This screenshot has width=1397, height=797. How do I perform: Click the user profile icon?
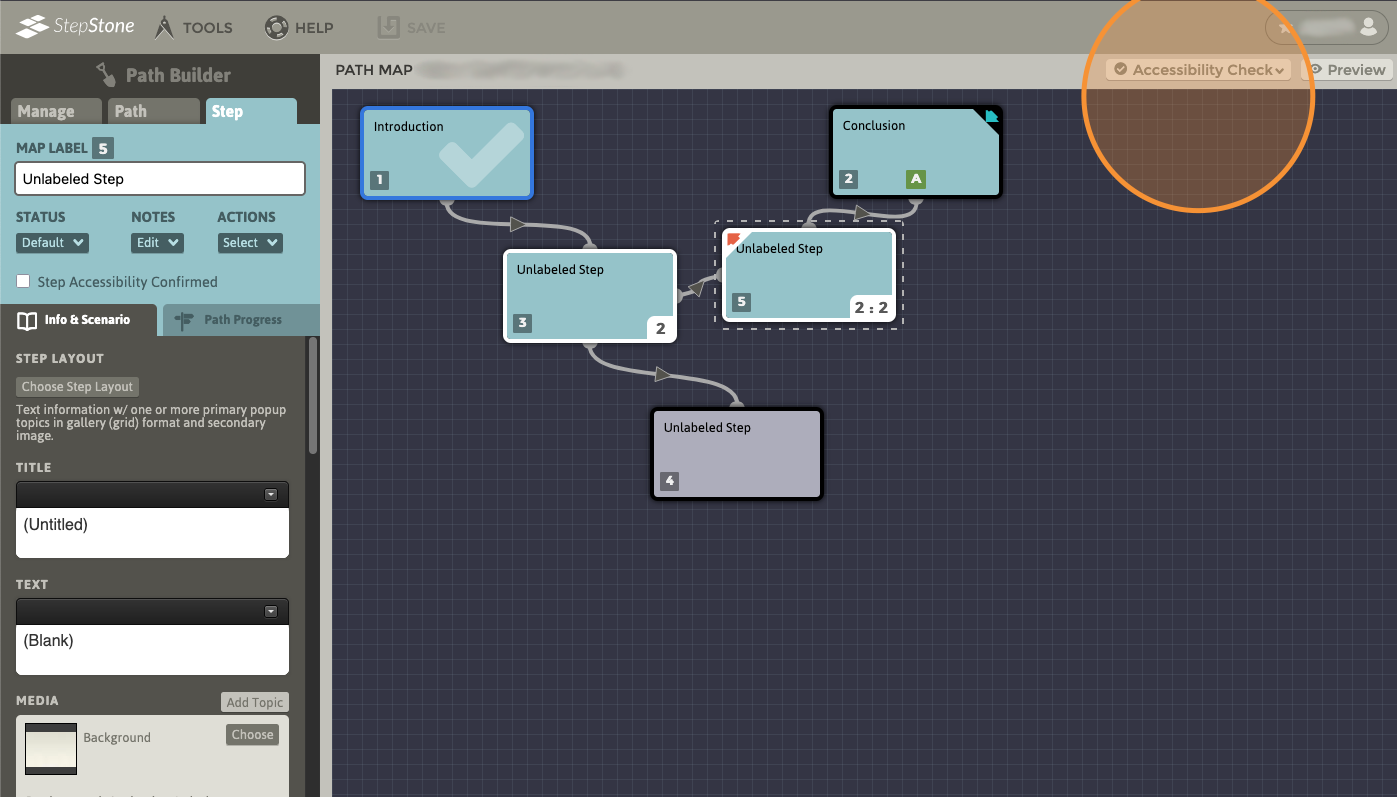click(1368, 28)
